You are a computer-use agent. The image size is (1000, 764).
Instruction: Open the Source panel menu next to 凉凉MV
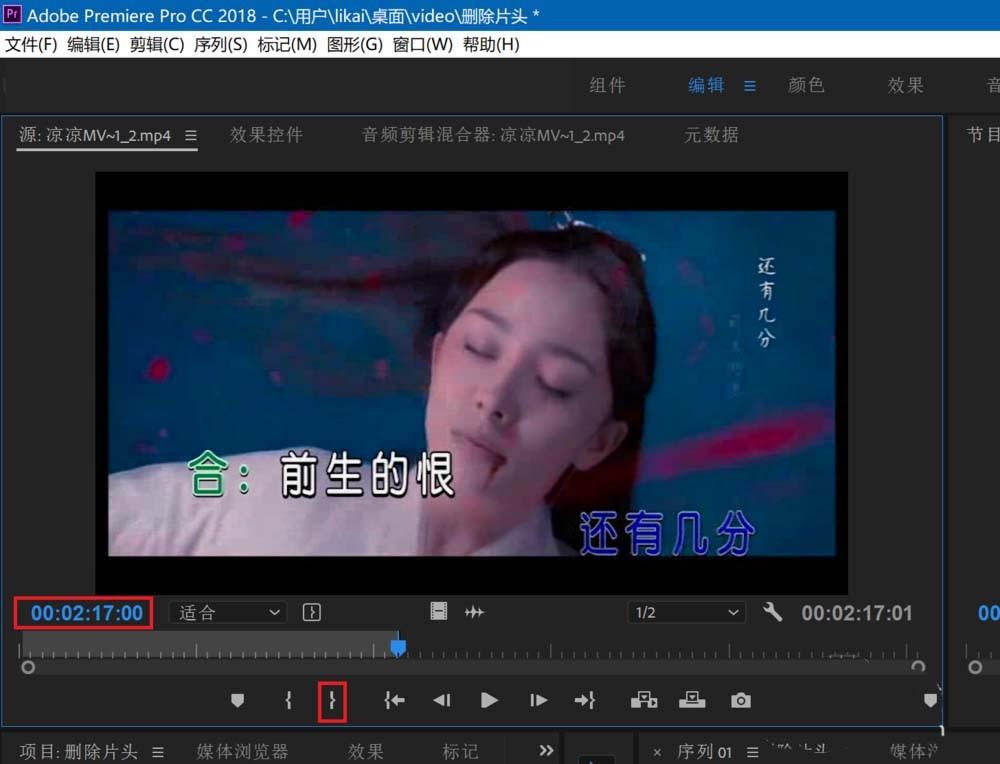click(x=191, y=135)
